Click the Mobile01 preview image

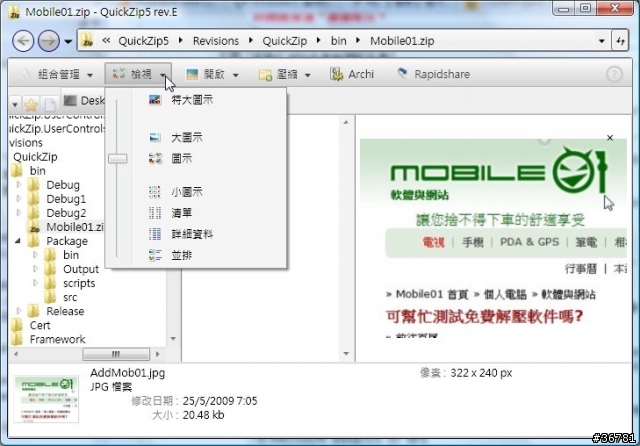(x=493, y=238)
